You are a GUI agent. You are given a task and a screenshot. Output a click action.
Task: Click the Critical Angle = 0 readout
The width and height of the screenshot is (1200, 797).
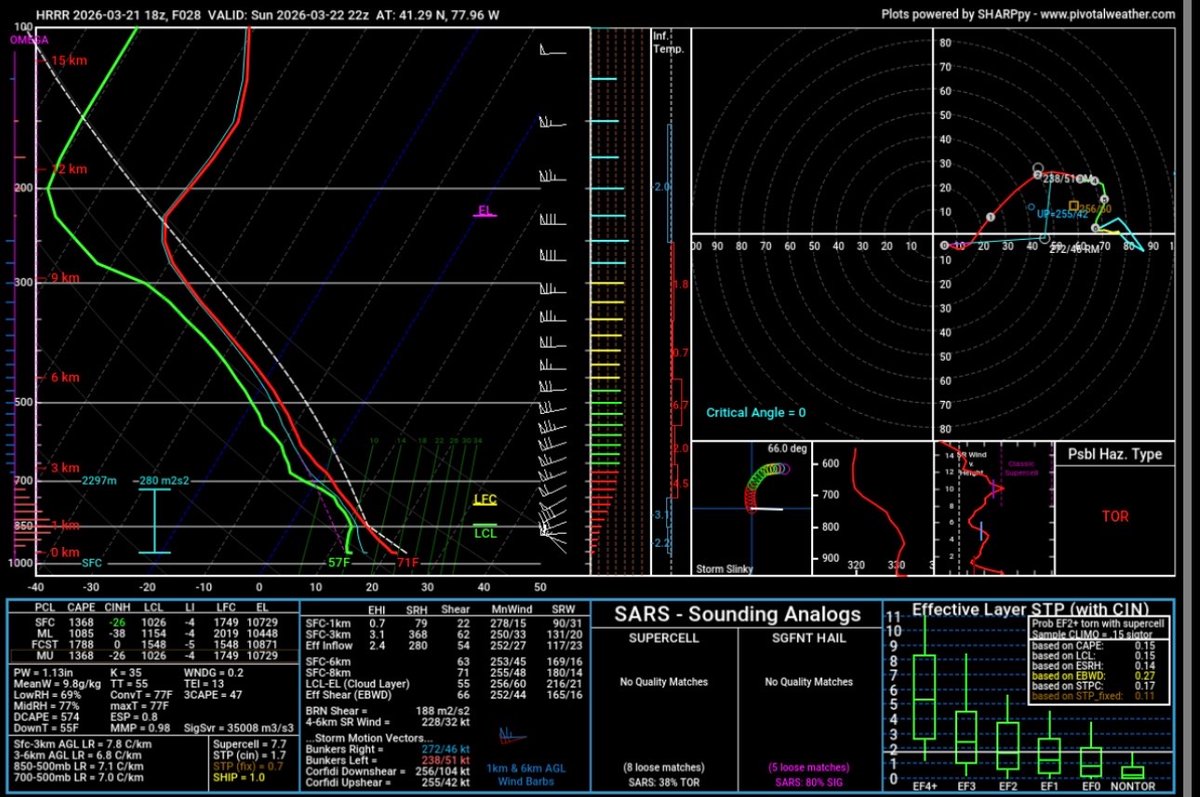pyautogui.click(x=756, y=412)
